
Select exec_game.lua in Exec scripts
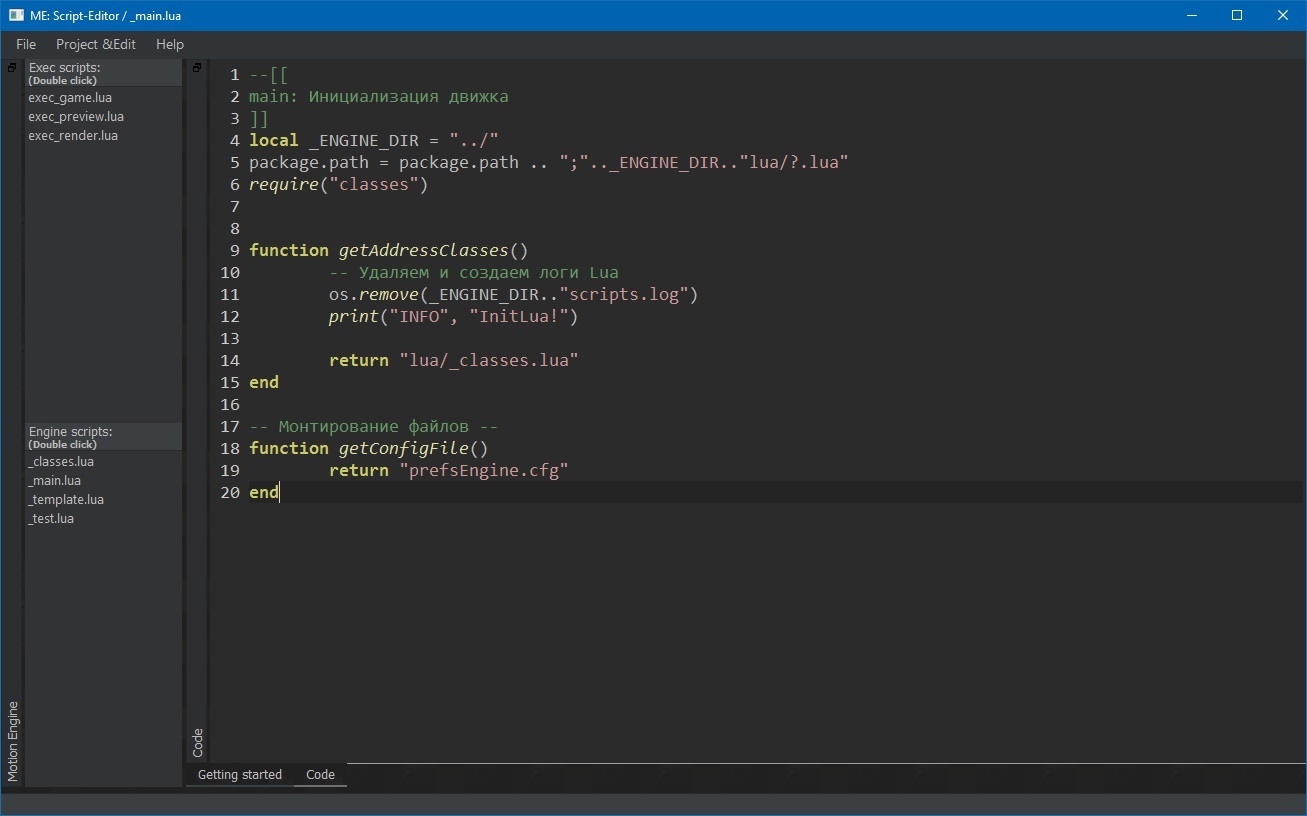click(70, 98)
